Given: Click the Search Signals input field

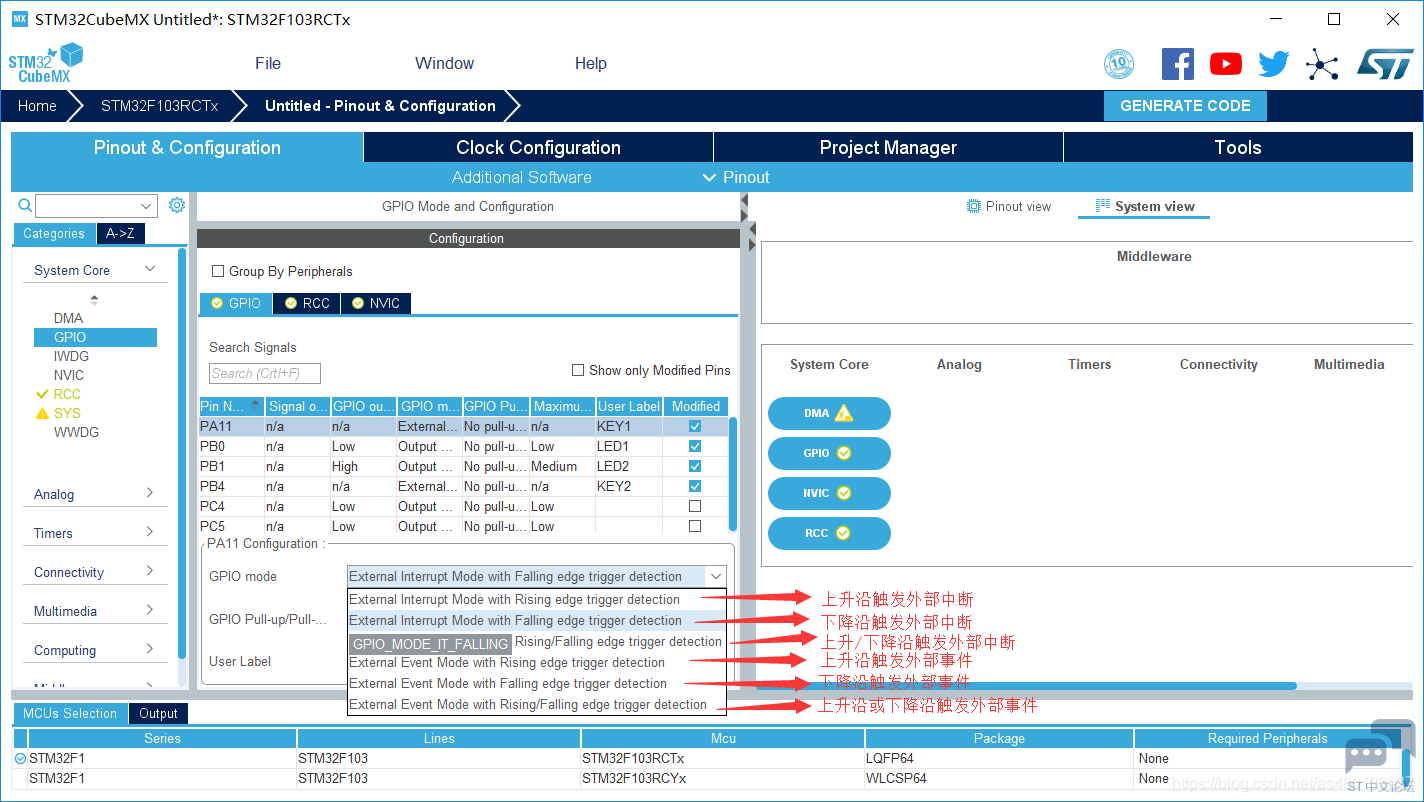Looking at the screenshot, I should [265, 373].
